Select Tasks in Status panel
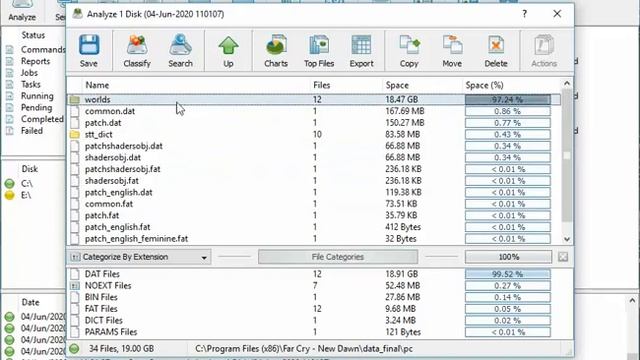This screenshot has height=360, width=640. [31, 84]
